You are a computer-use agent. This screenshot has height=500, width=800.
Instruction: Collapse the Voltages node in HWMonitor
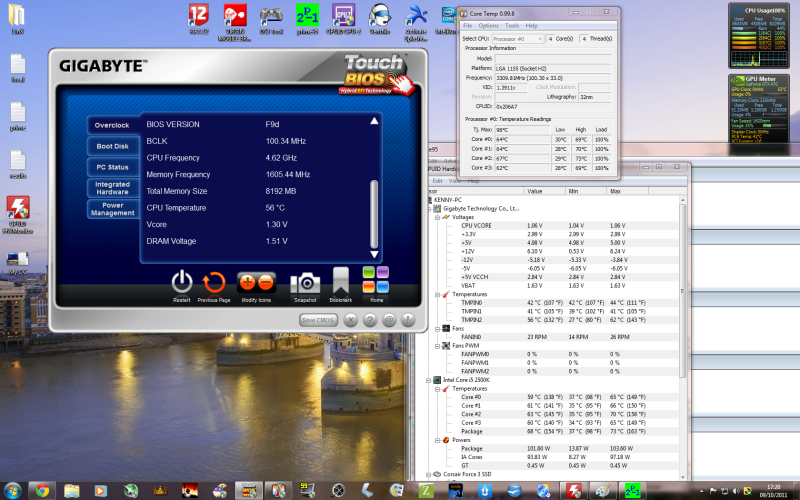(437, 217)
